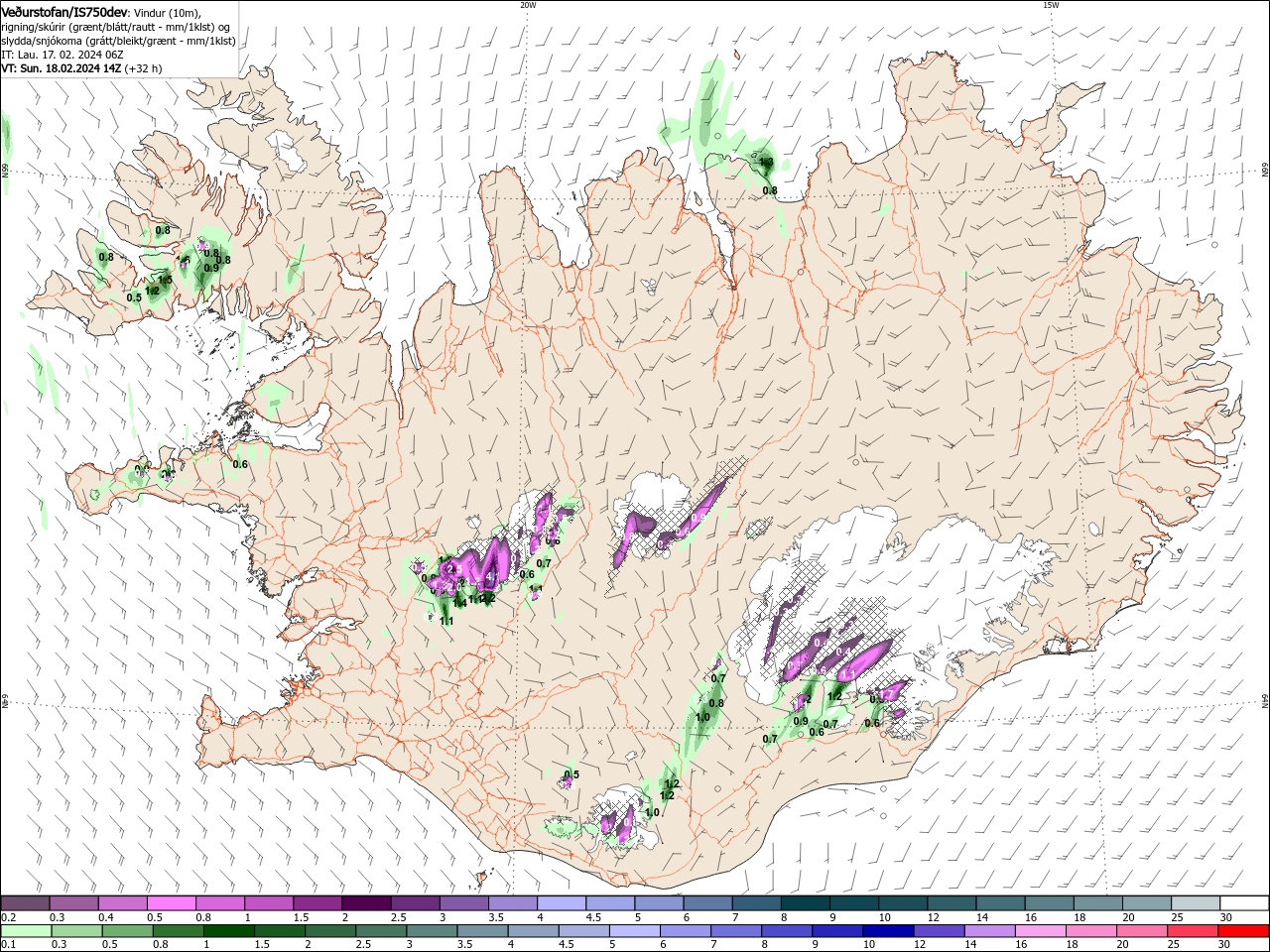The image size is (1270, 952).
Task: Click lower-row swatch between 20 and 25
Action: 1141,931
